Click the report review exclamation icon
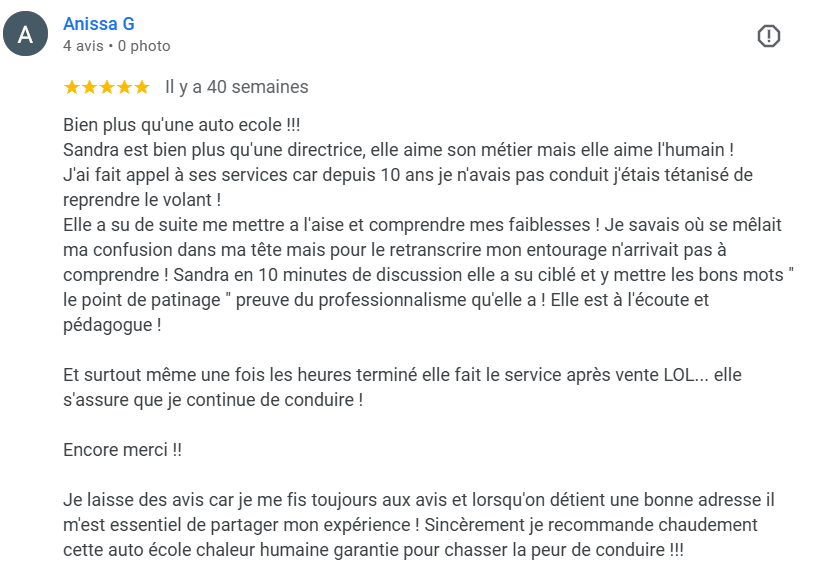Image resolution: width=817 pixels, height=570 pixels. [768, 36]
